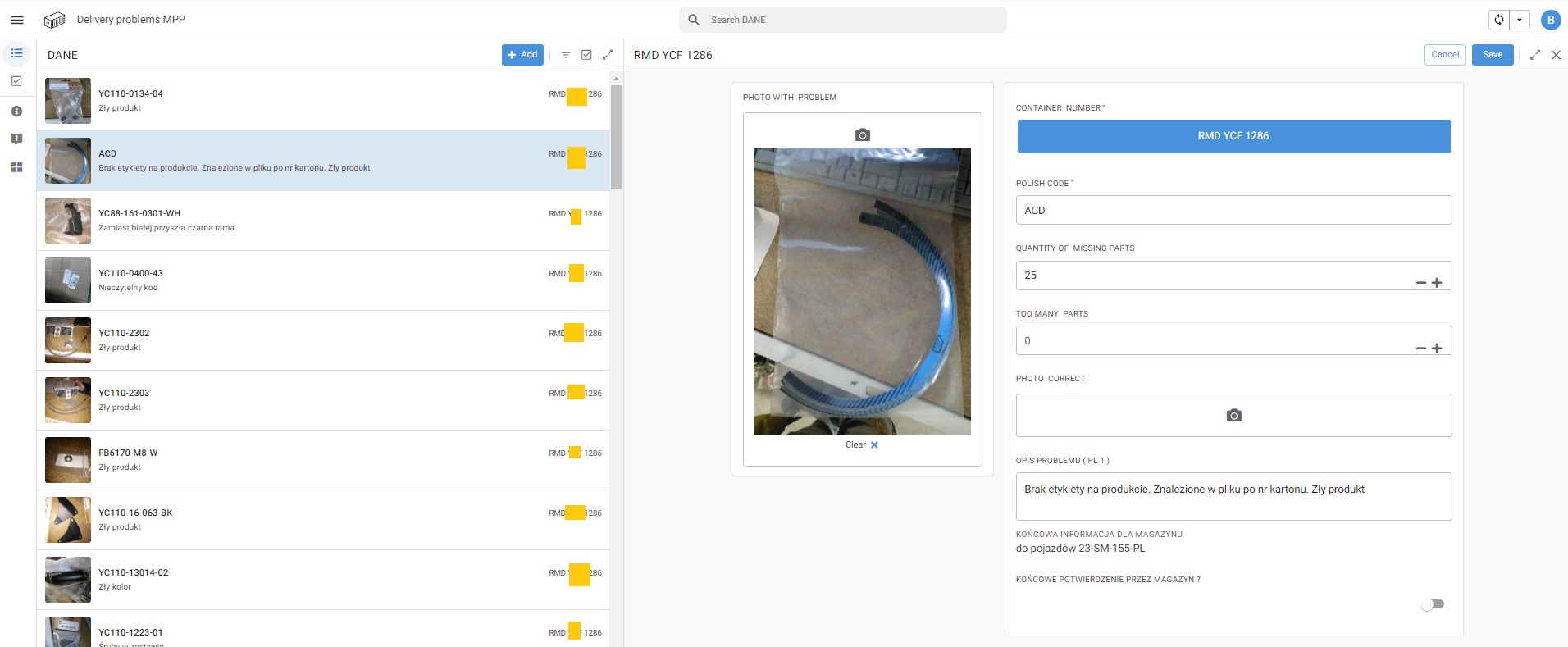Open the info icon in left sidebar
This screenshot has width=1568, height=647.
pyautogui.click(x=16, y=112)
